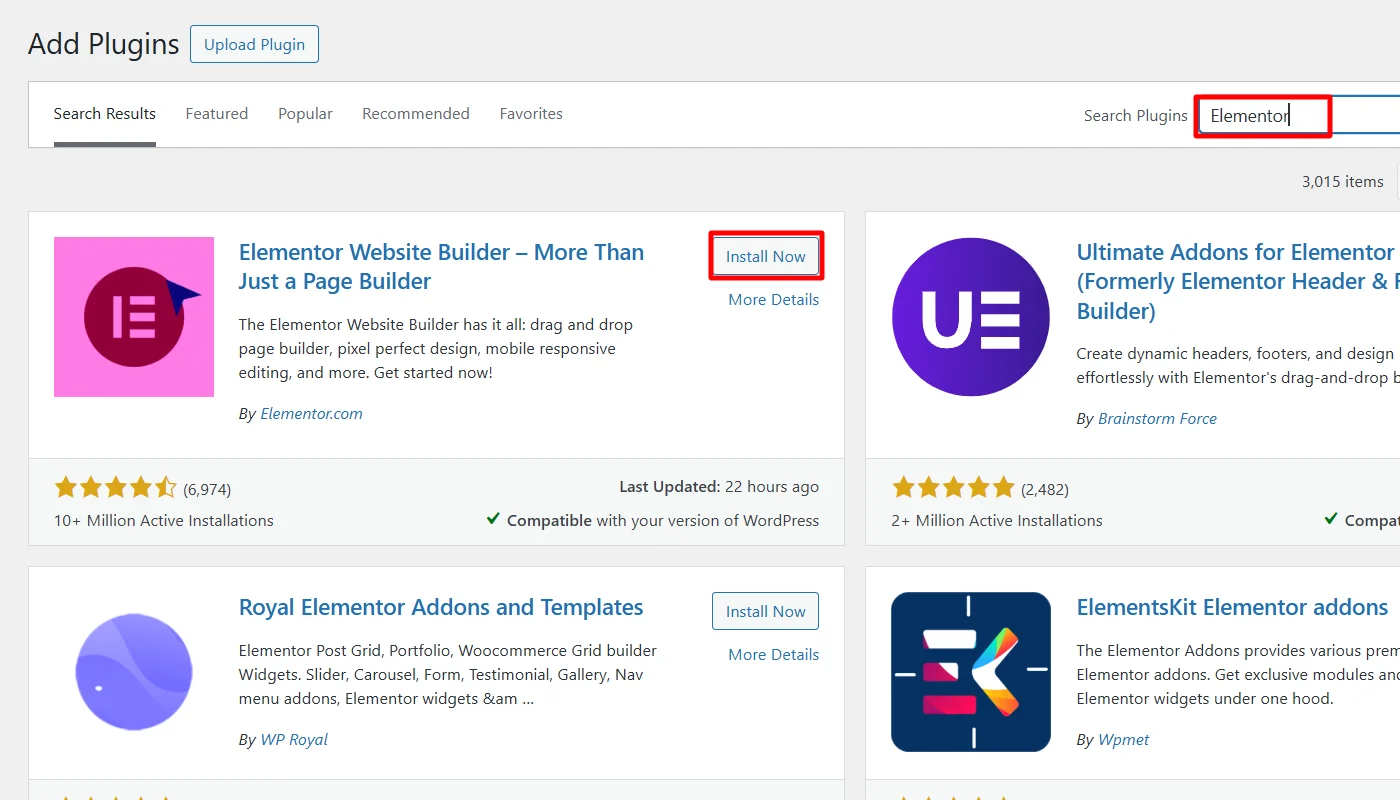This screenshot has height=800, width=1400.
Task: Click the Upload Plugin button
Action: pos(254,45)
